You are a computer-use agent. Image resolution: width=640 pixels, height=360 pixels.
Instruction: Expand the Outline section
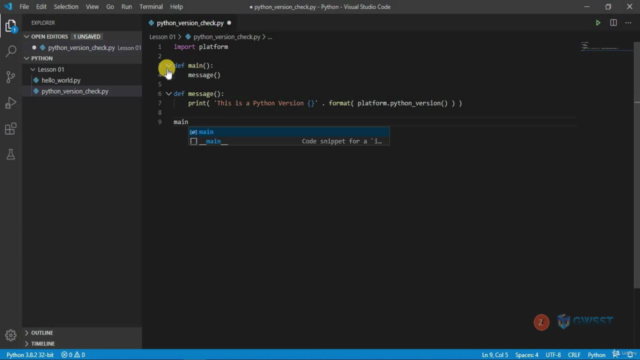pos(27,333)
